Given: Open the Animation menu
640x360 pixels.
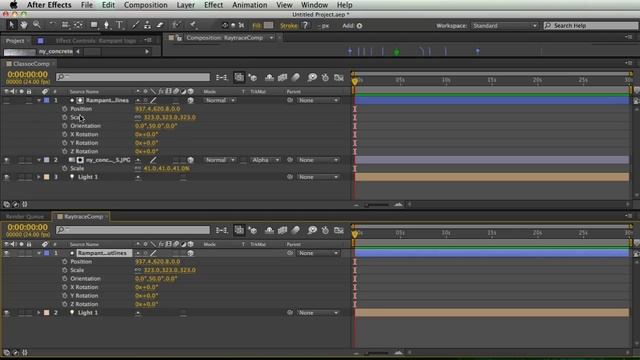Looking at the screenshot, I should click(x=249, y=5).
